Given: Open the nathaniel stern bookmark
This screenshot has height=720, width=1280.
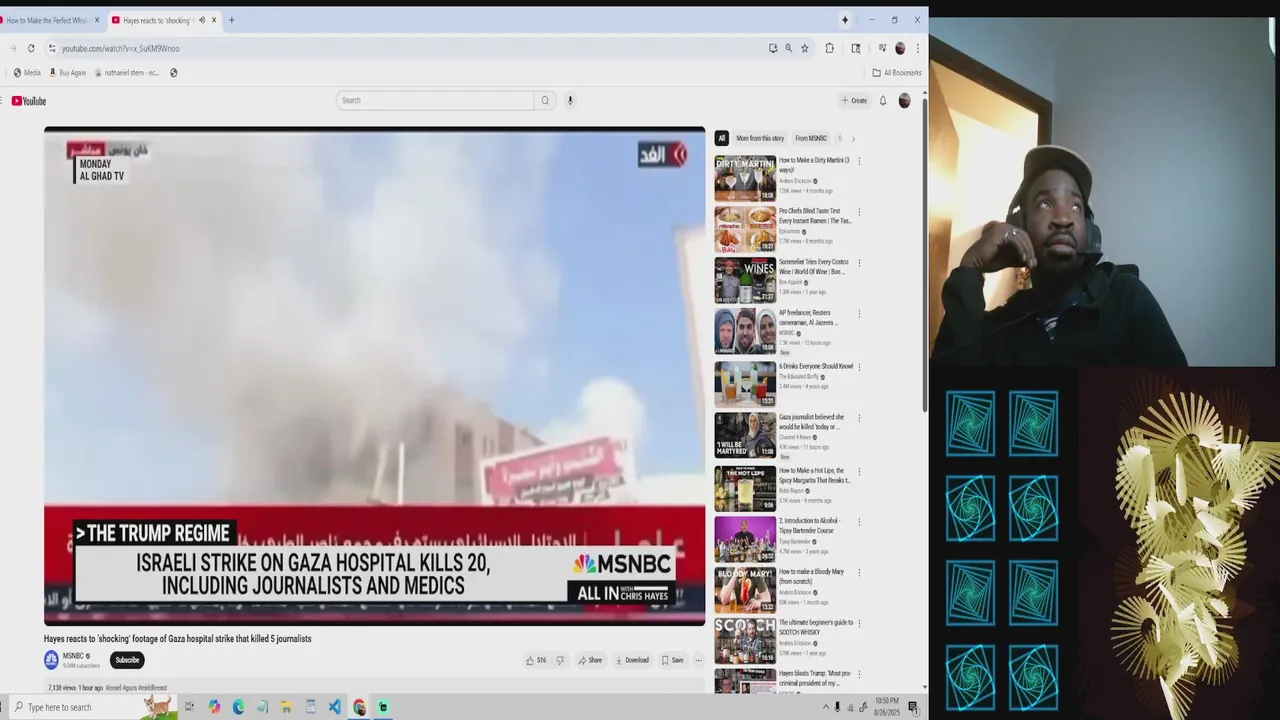Looking at the screenshot, I should coord(127,73).
